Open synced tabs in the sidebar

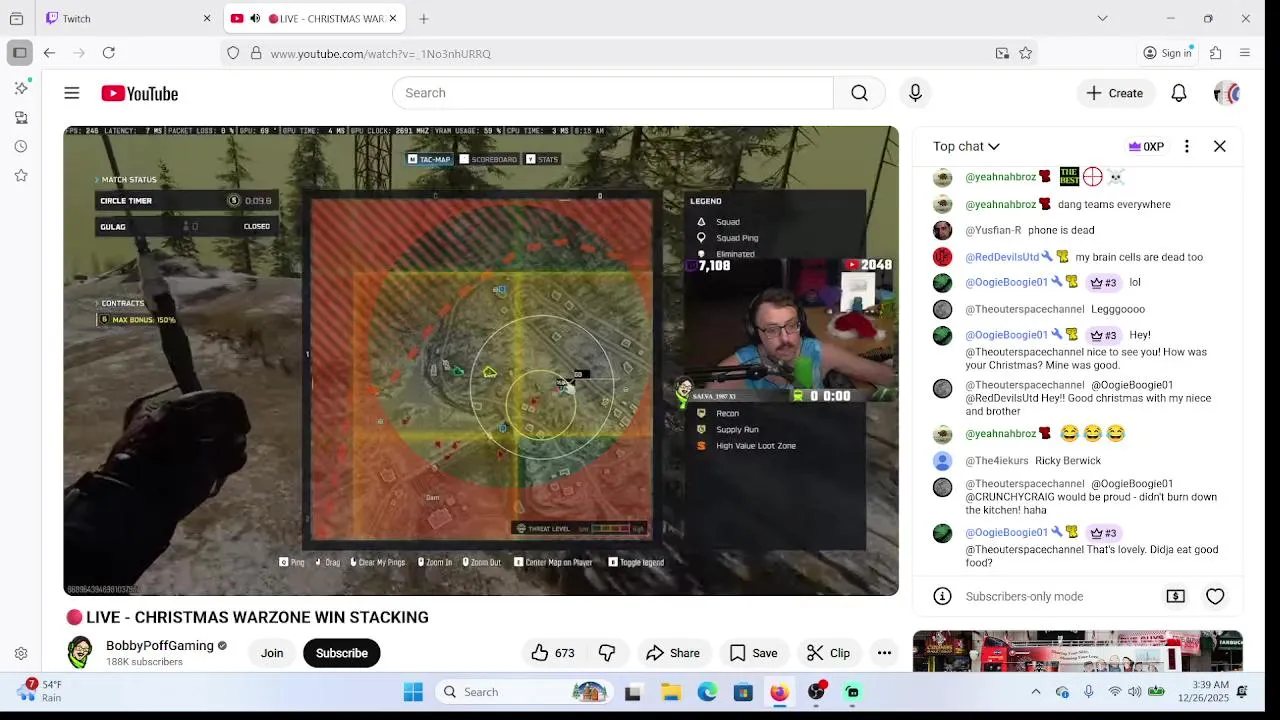(21, 118)
